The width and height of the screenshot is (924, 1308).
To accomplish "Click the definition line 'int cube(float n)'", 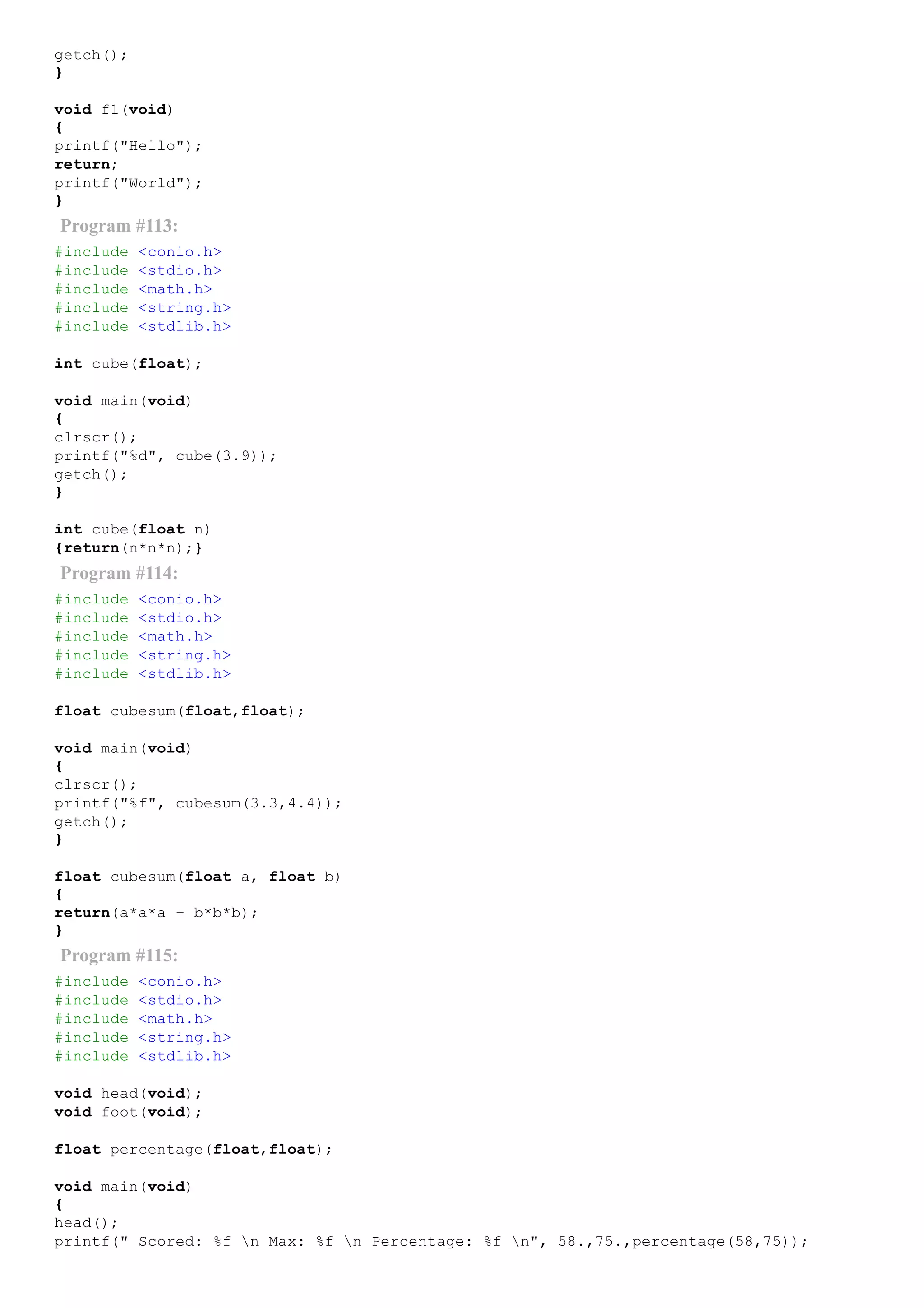I will coord(133,530).
